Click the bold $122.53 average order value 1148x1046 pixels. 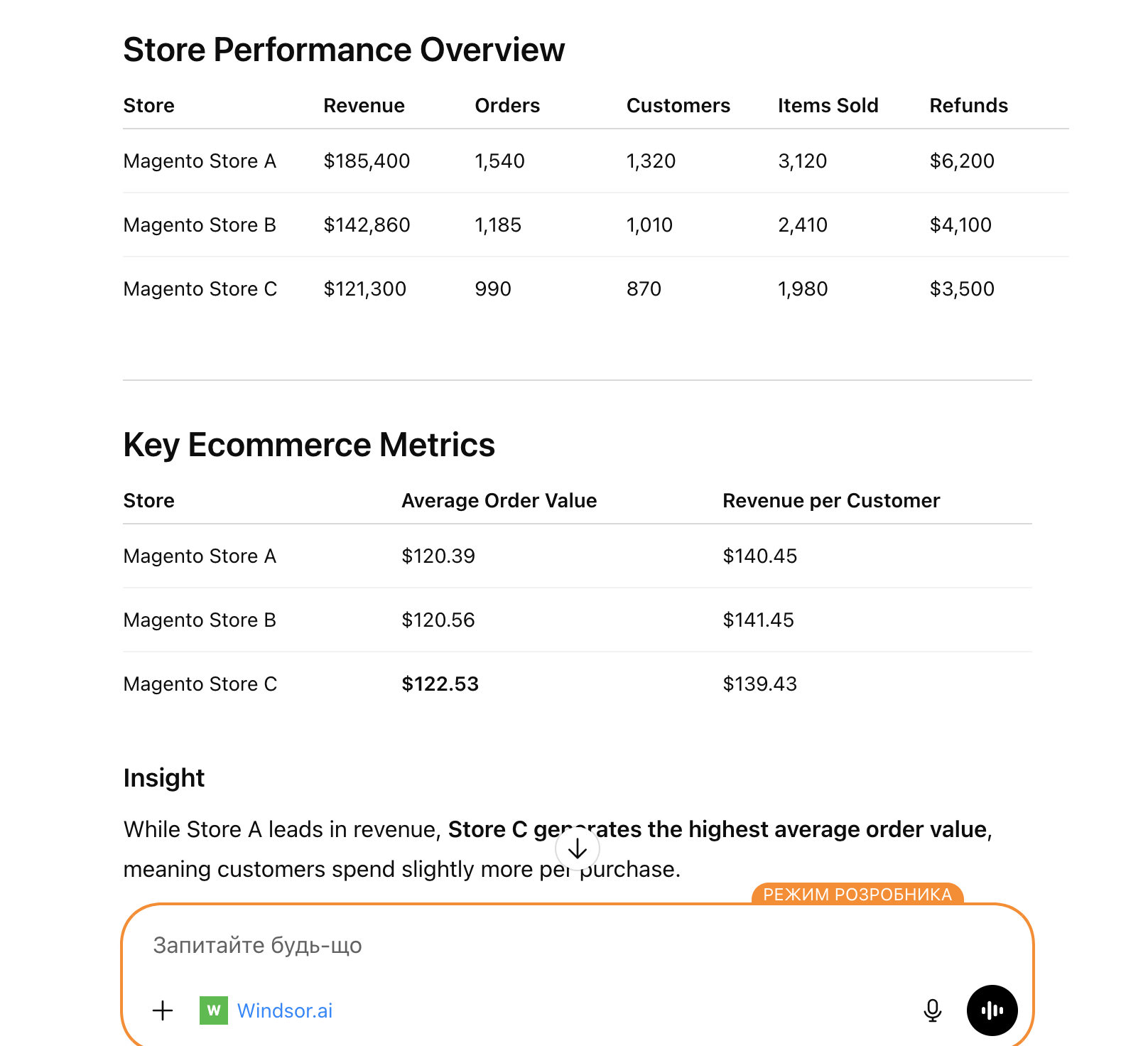[x=440, y=684]
